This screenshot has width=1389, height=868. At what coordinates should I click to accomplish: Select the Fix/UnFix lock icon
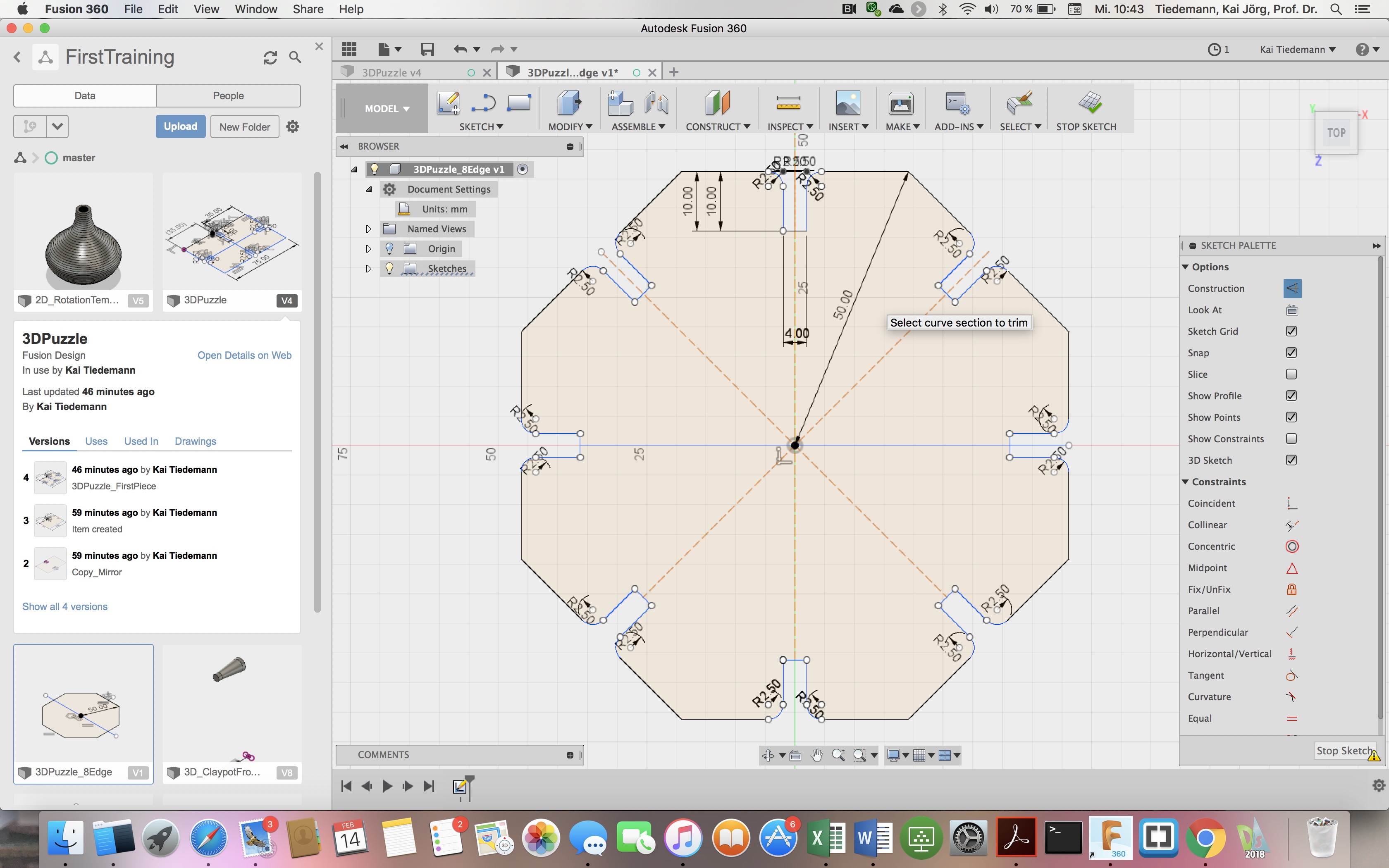(x=1291, y=589)
